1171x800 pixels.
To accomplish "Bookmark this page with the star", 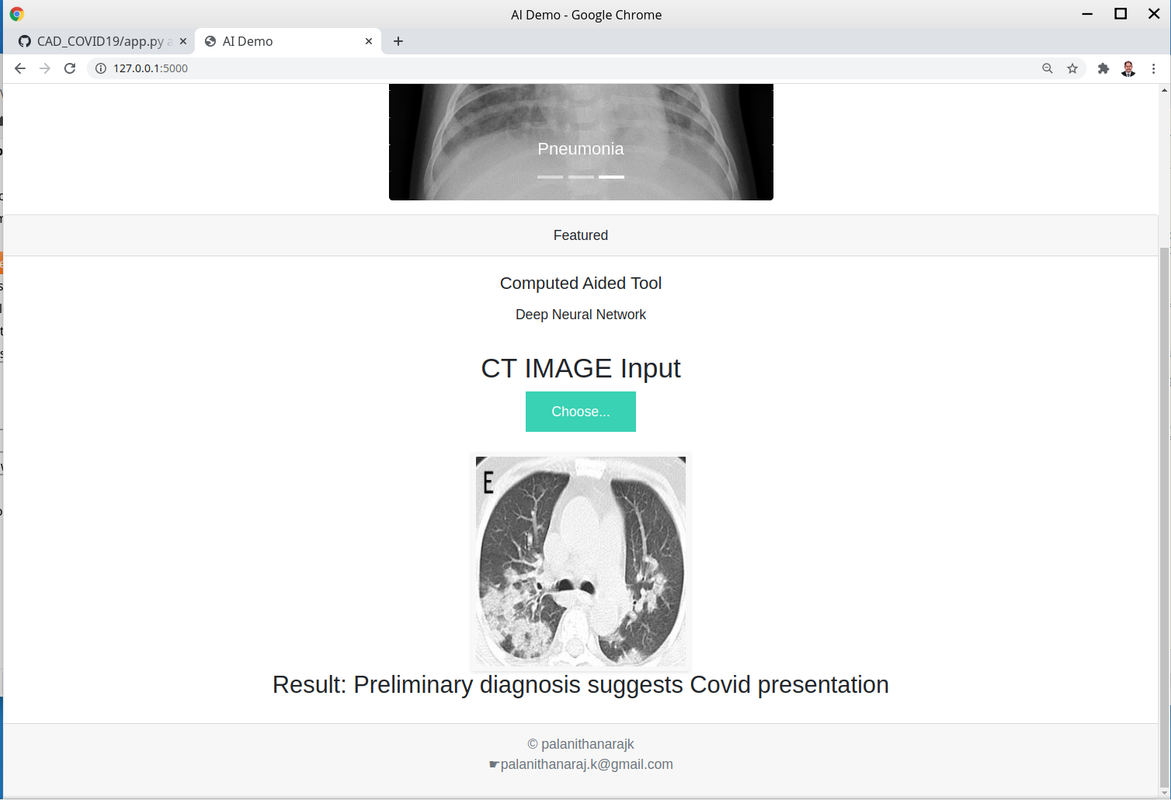I will [1072, 68].
